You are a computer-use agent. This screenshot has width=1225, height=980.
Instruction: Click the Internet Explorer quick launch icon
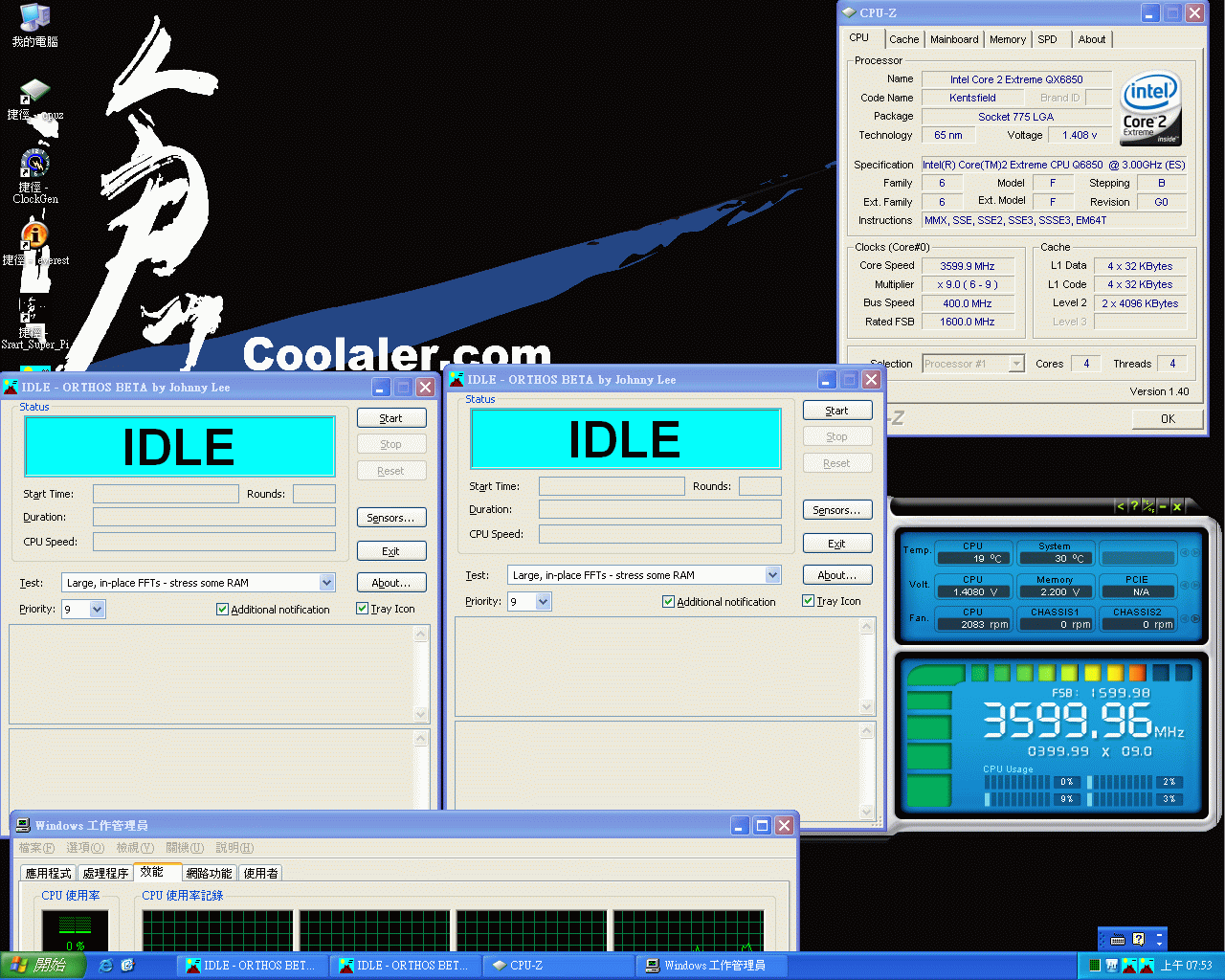pyautogui.click(x=105, y=966)
